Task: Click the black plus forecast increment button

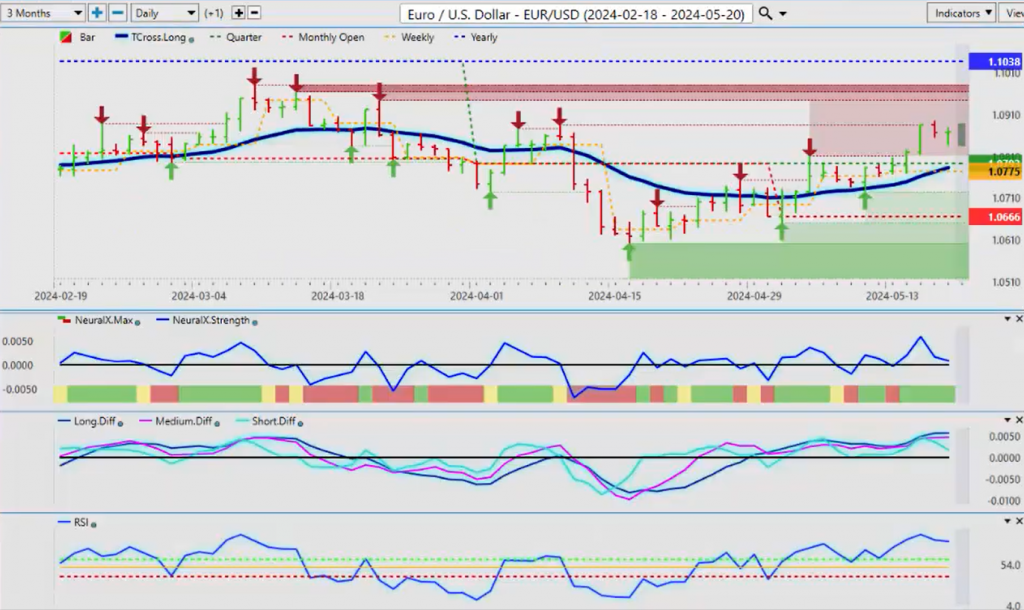Action: point(238,13)
